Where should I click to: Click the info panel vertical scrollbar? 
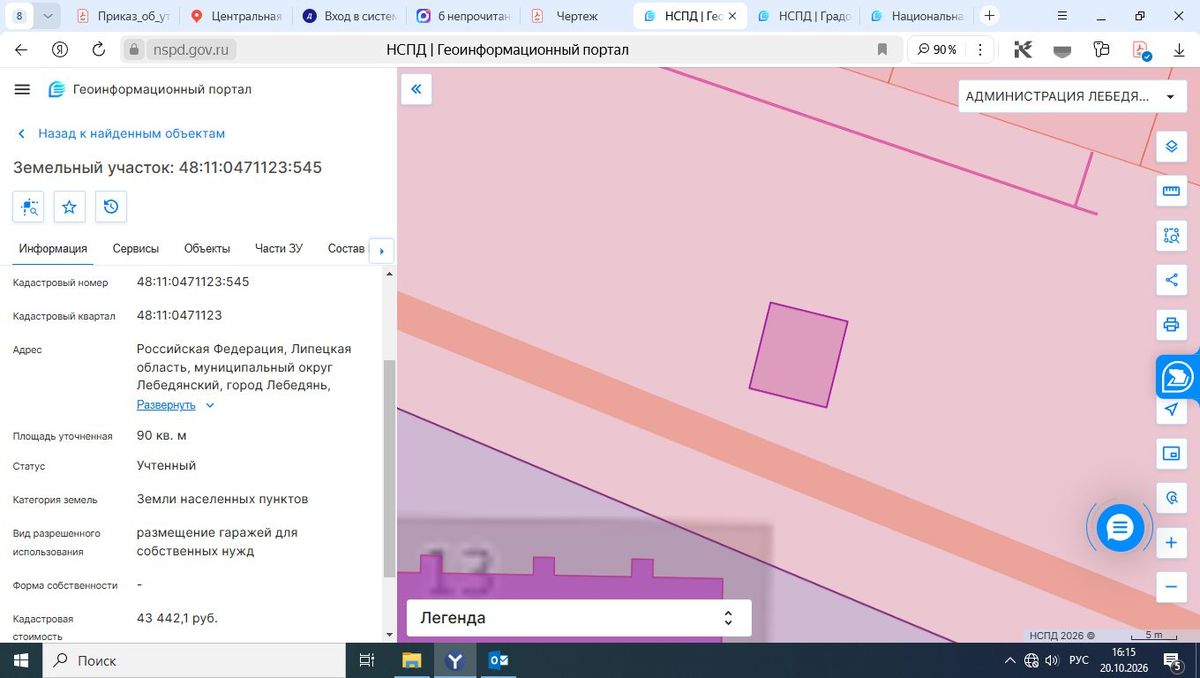390,470
